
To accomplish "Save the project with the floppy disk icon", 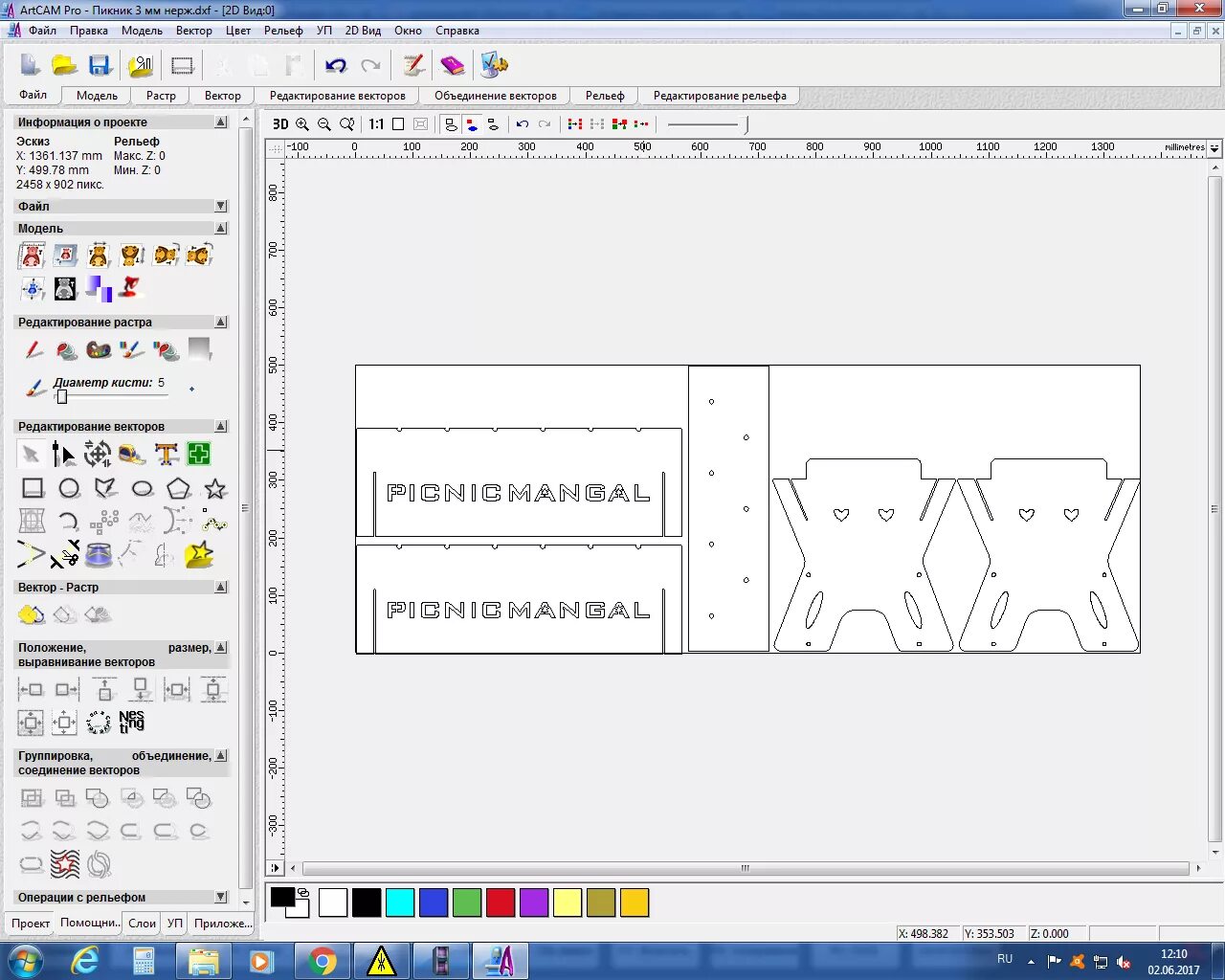I will [x=100, y=65].
